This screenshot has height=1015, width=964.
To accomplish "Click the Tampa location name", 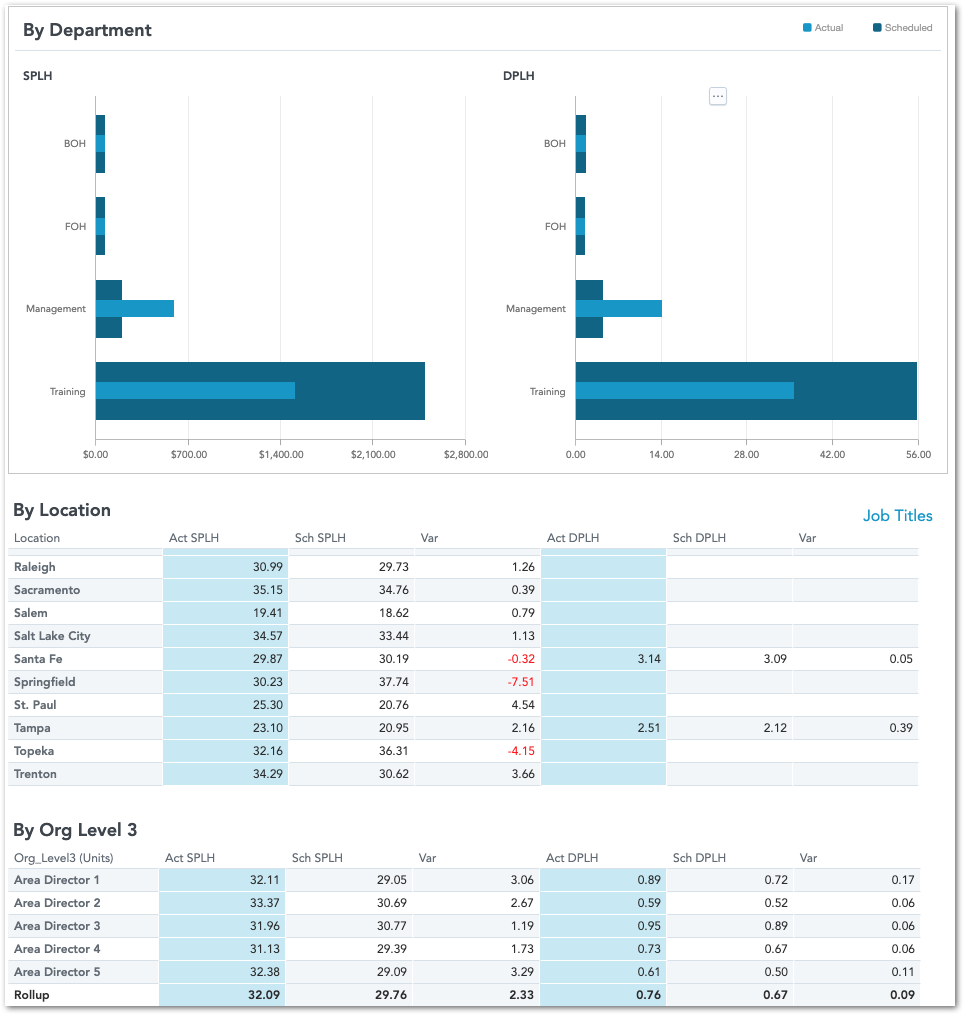I will [x=32, y=728].
